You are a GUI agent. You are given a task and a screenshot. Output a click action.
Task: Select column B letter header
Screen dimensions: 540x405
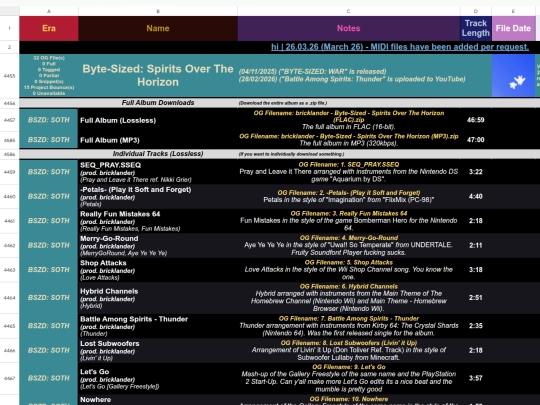pyautogui.click(x=158, y=11)
